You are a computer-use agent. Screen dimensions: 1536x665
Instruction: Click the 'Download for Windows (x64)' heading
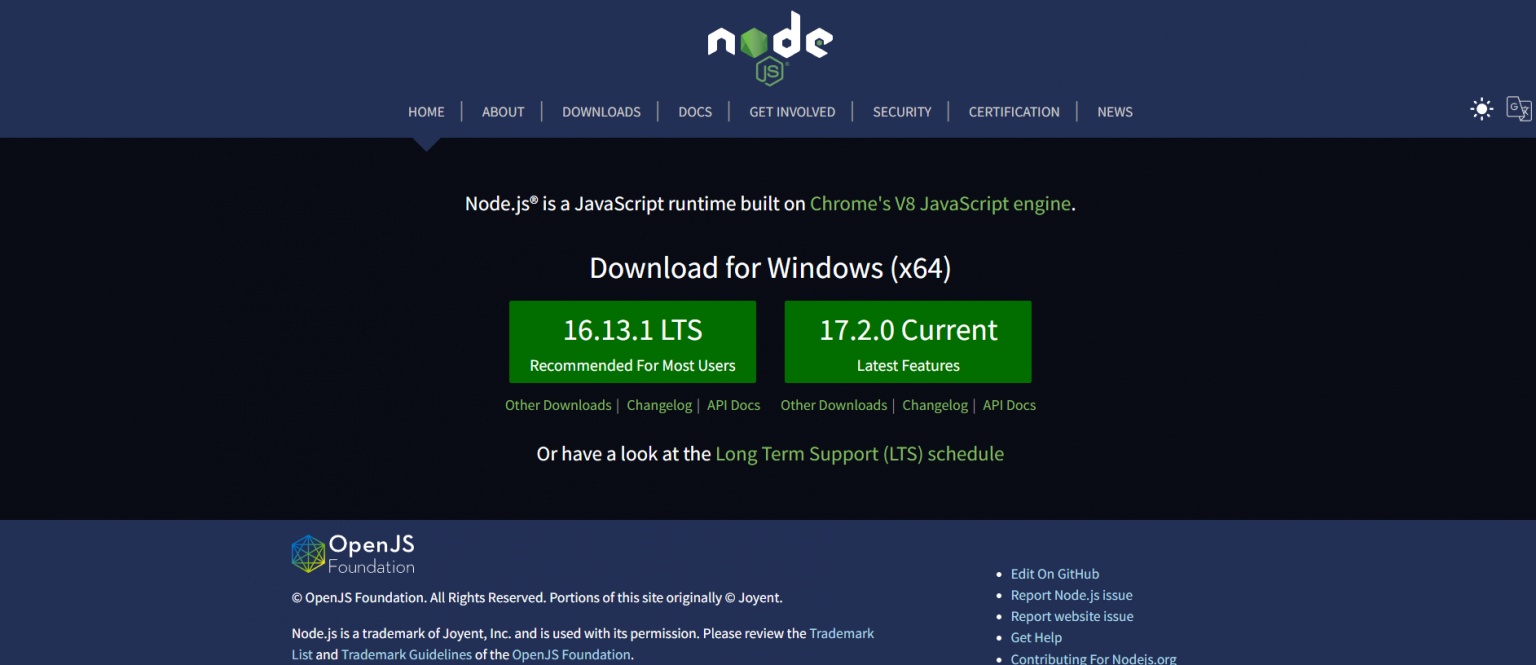(x=770, y=268)
